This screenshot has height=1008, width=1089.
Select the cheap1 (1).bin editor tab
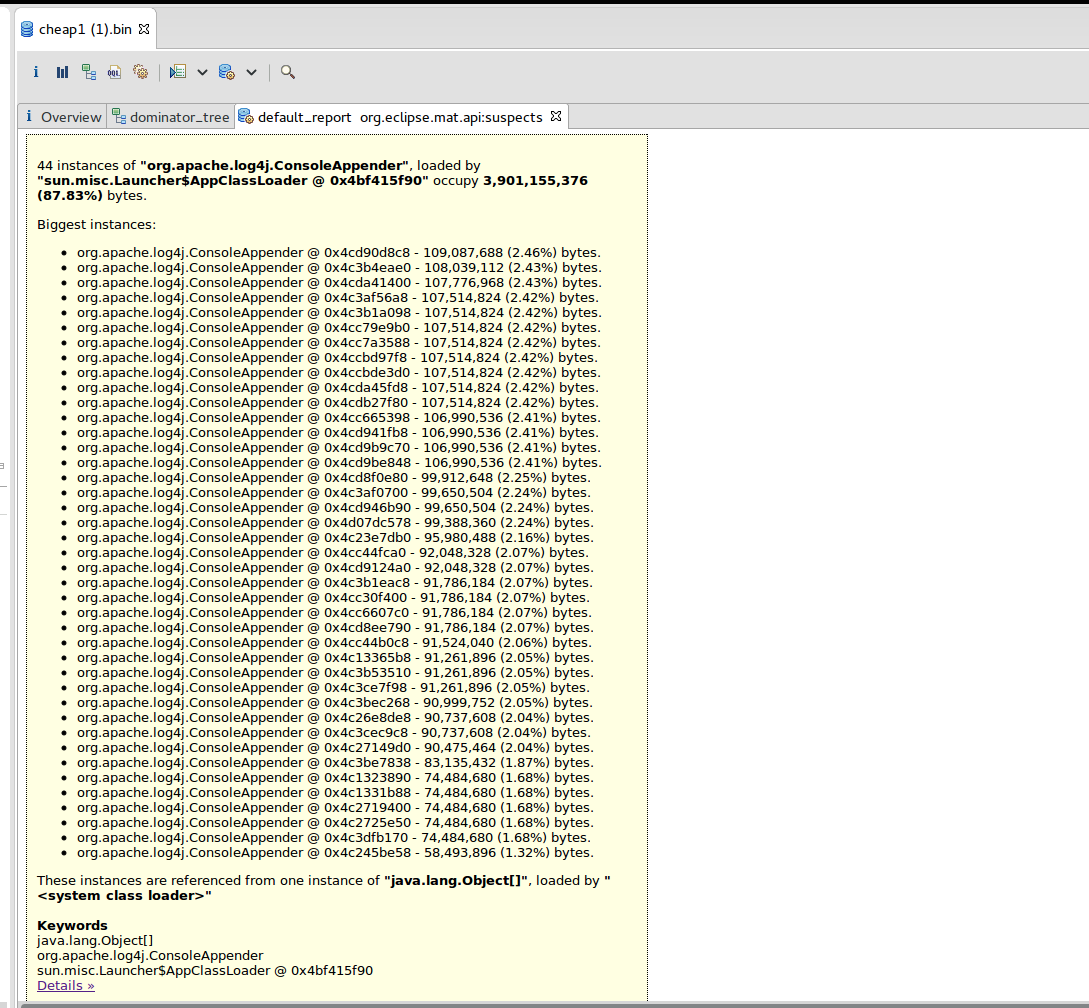[x=84, y=29]
